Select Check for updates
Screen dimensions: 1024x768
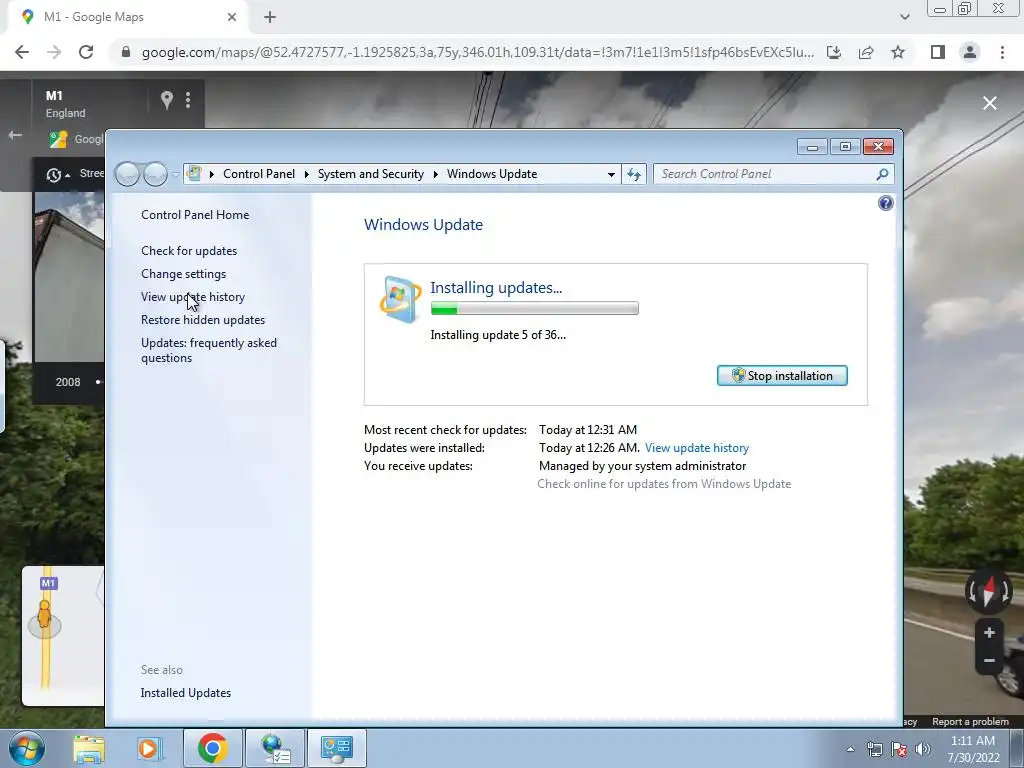pos(189,251)
